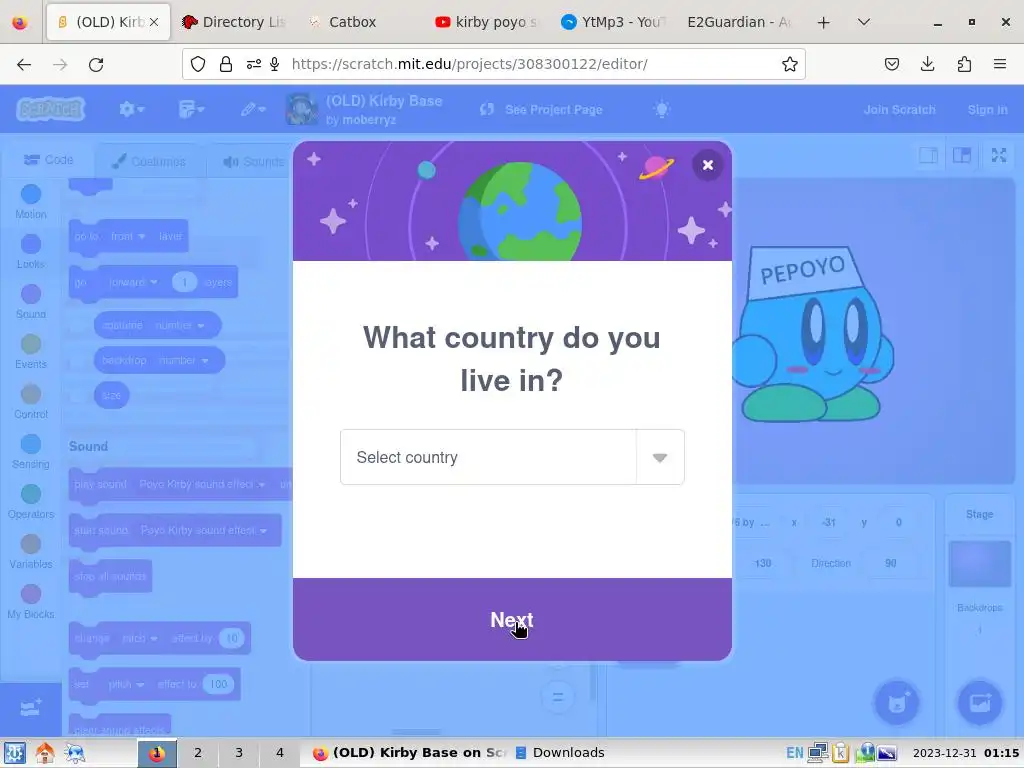The width and height of the screenshot is (1024, 768).
Task: Switch to large stage layout
Action: point(962,155)
